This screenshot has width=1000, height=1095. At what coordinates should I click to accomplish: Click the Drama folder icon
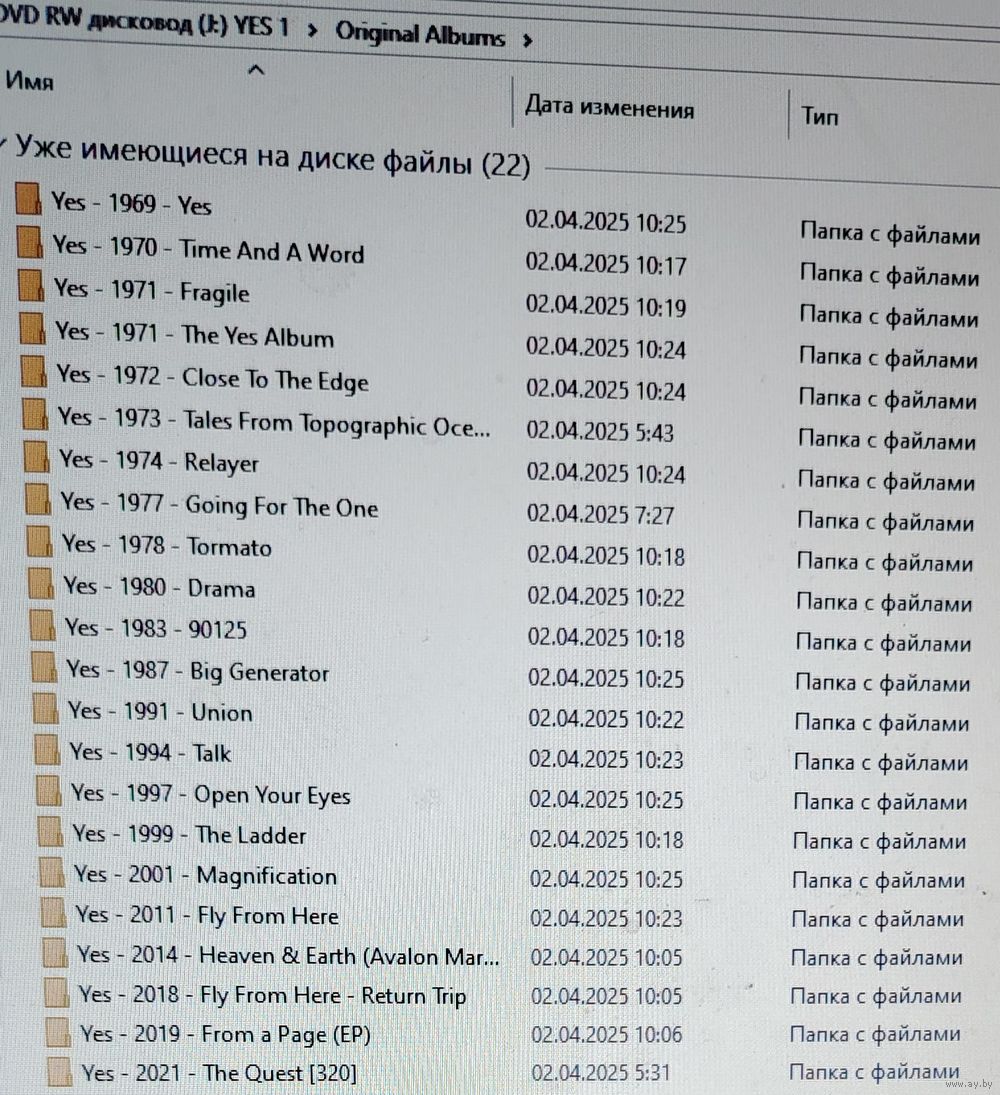41,583
